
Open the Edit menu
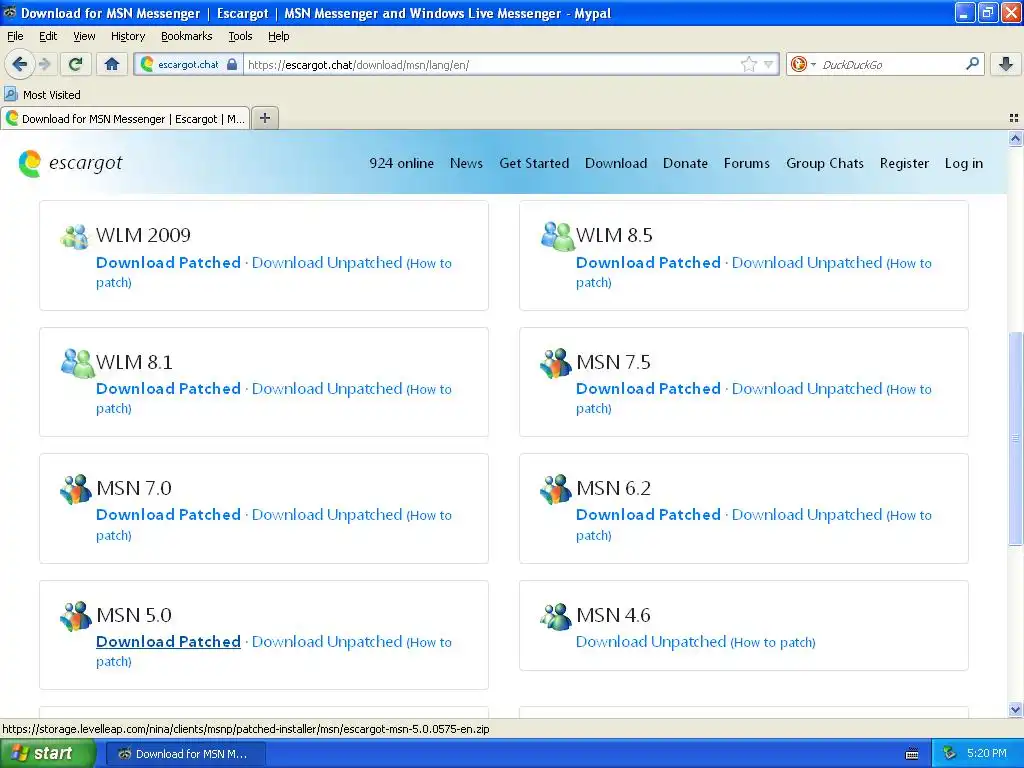click(x=48, y=36)
